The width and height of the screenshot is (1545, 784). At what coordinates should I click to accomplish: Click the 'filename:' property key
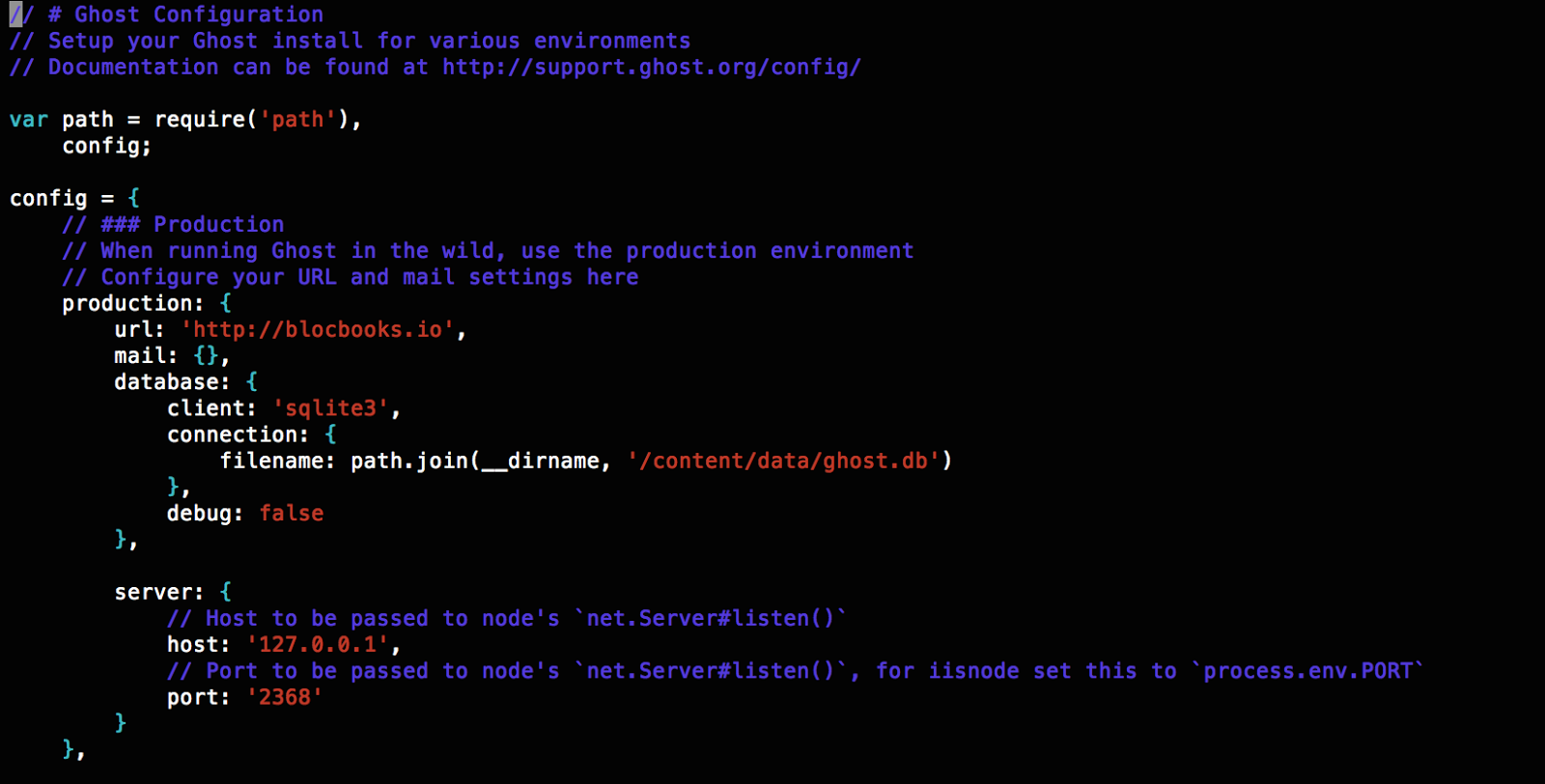(x=277, y=462)
